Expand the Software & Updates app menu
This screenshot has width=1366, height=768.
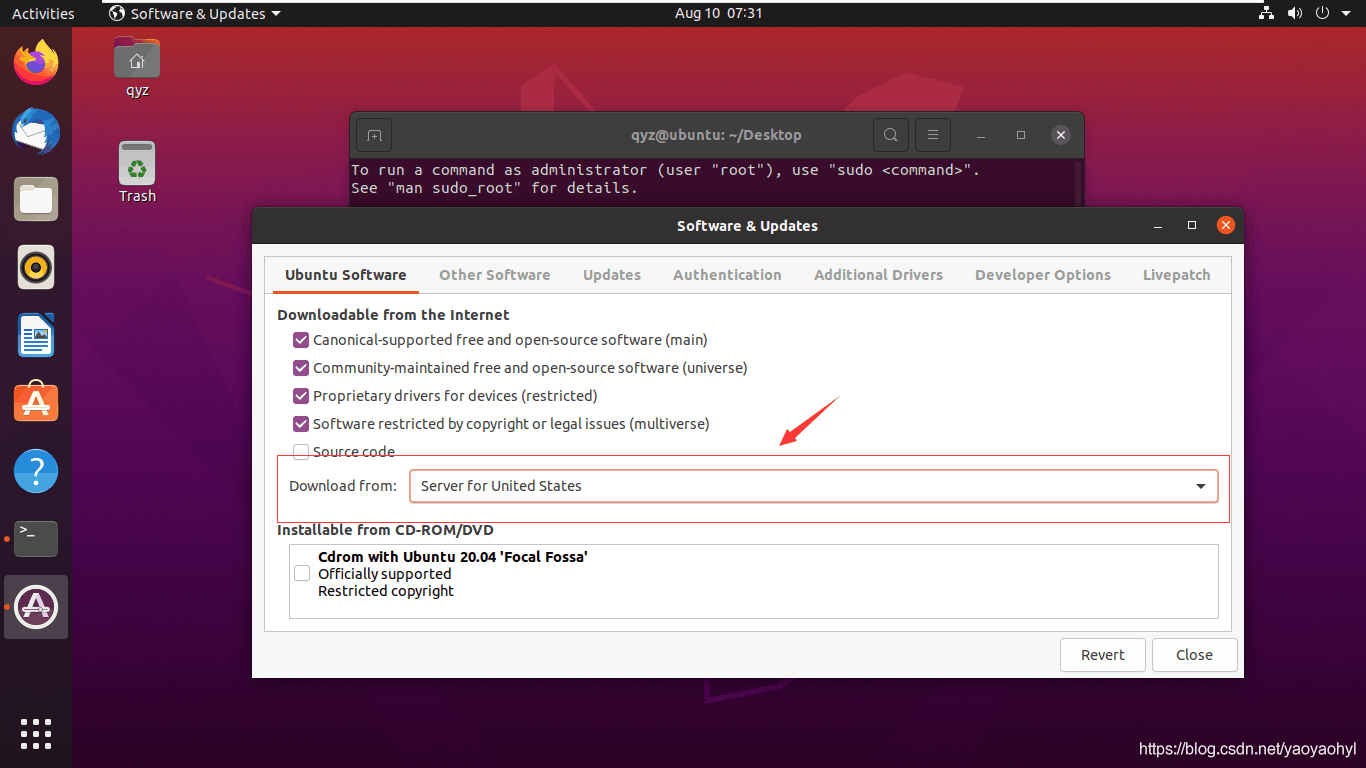point(195,13)
